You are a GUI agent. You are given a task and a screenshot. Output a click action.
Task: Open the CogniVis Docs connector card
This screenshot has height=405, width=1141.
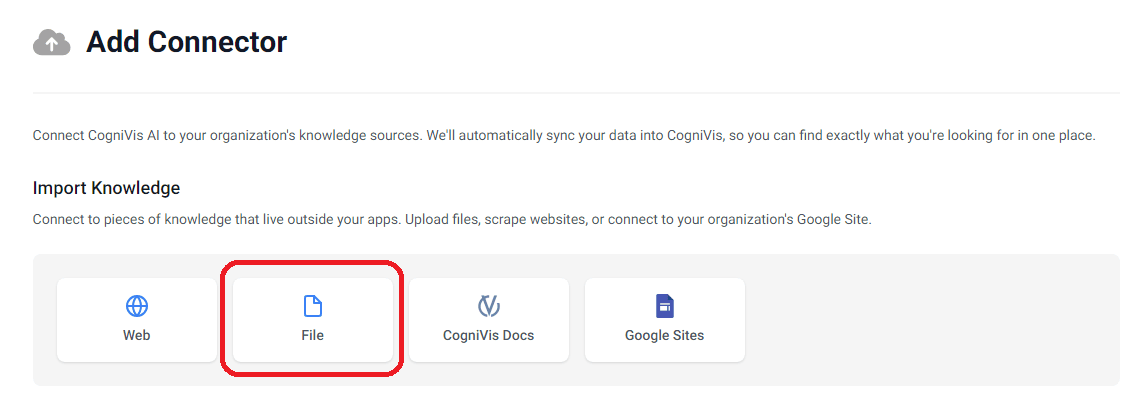(x=489, y=320)
